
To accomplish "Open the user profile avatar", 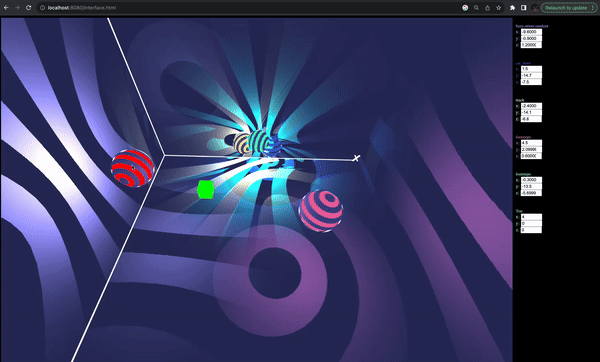I will click(535, 8).
